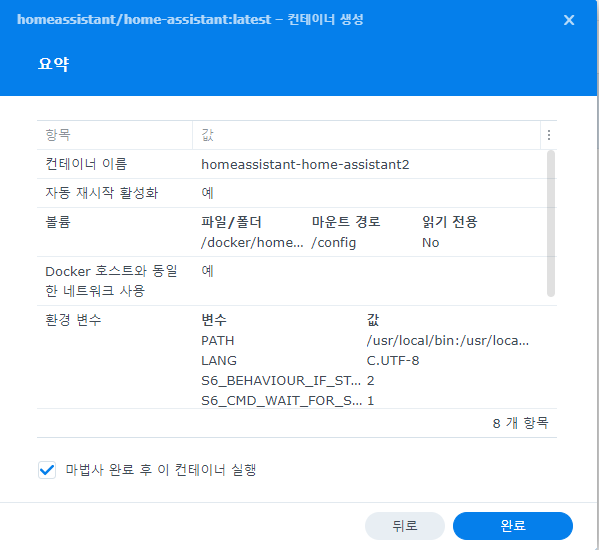Select the 자동 재시작 활성화 row
This screenshot has height=550, width=599.
[x=297, y=193]
